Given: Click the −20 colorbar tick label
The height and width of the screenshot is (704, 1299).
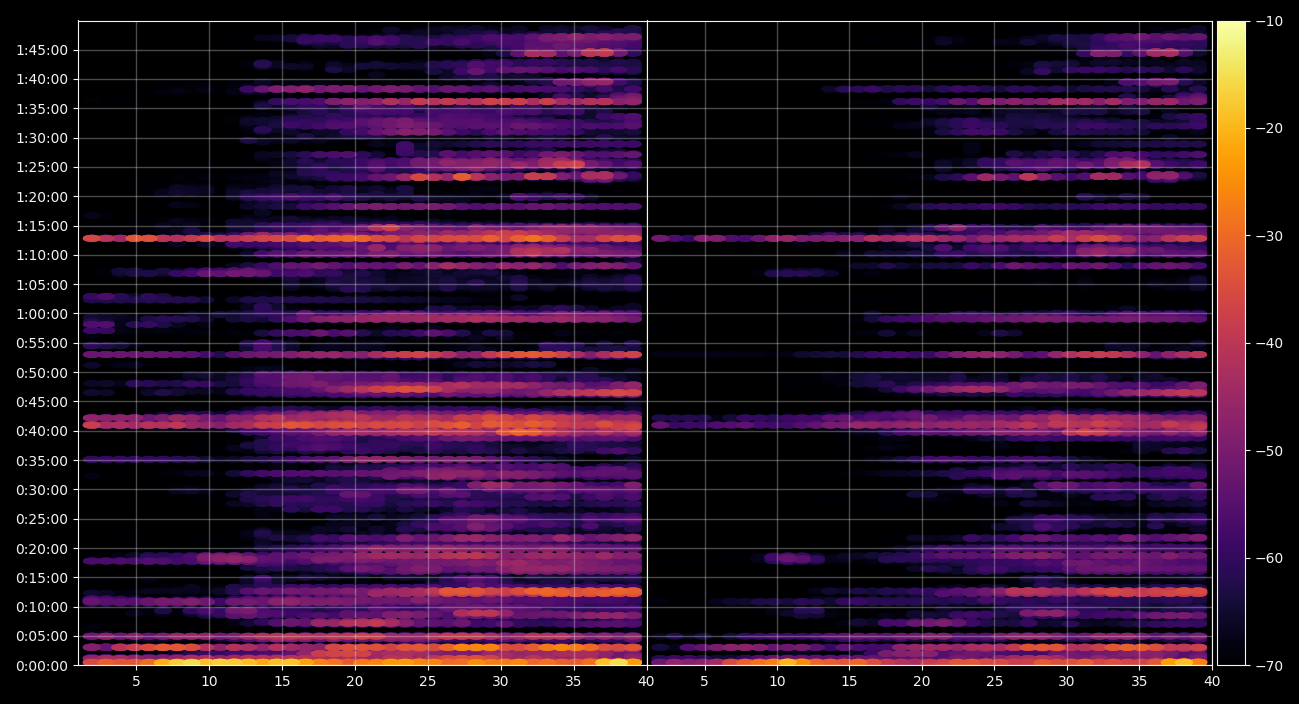Looking at the screenshot, I should point(1269,128).
